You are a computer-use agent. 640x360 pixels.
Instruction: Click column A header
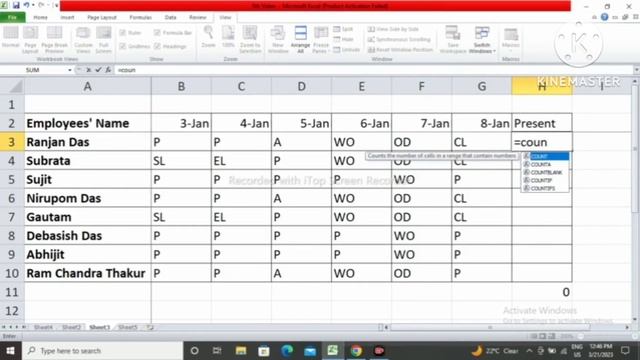click(x=87, y=86)
